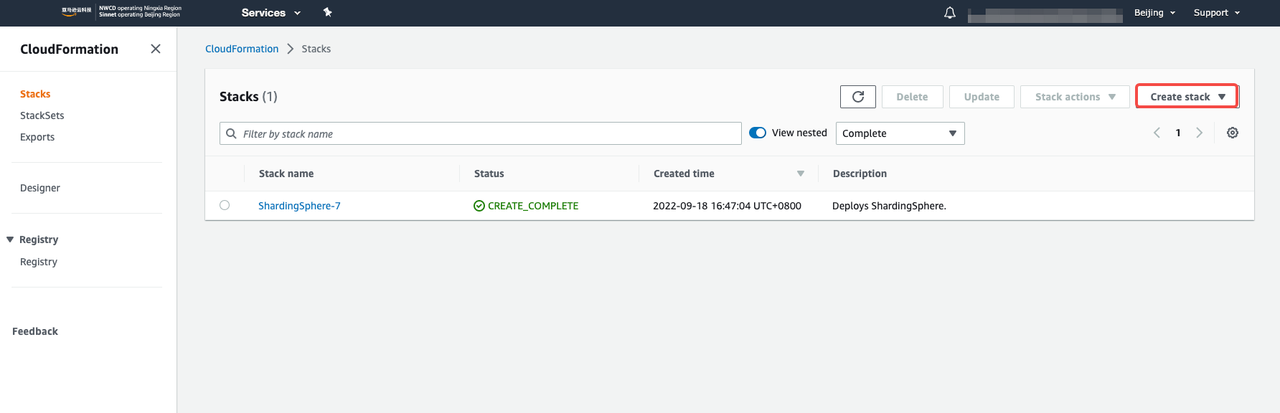Open the Services menu
The width and height of the screenshot is (1280, 413).
coord(270,13)
